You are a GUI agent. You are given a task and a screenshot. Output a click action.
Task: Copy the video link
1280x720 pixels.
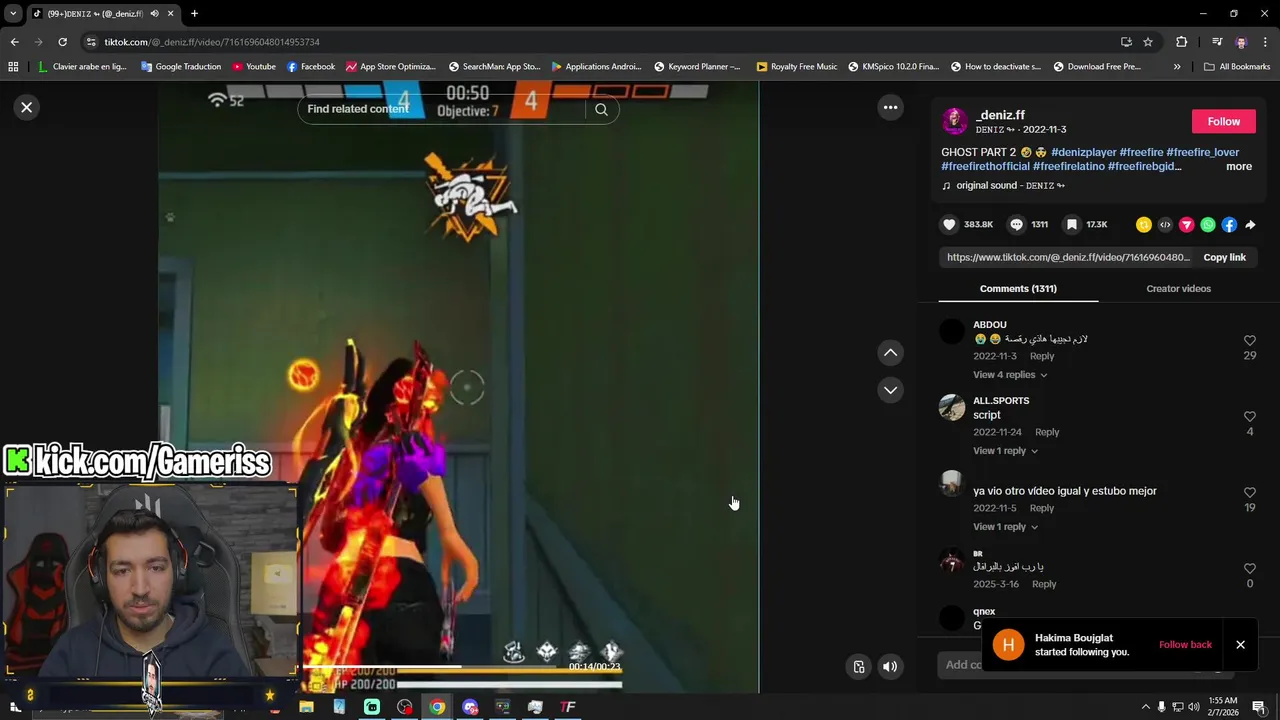pos(1224,257)
